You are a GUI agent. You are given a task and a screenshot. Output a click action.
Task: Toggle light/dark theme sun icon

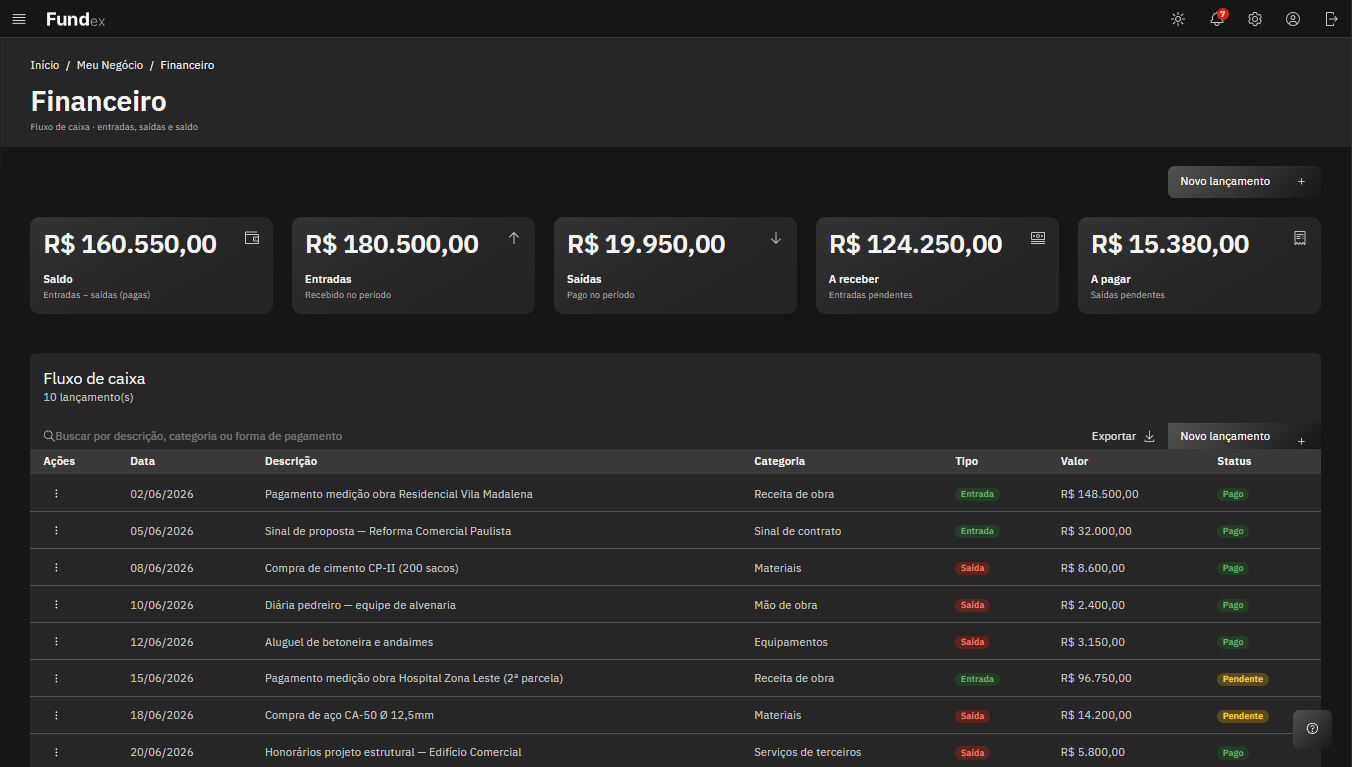1178,19
